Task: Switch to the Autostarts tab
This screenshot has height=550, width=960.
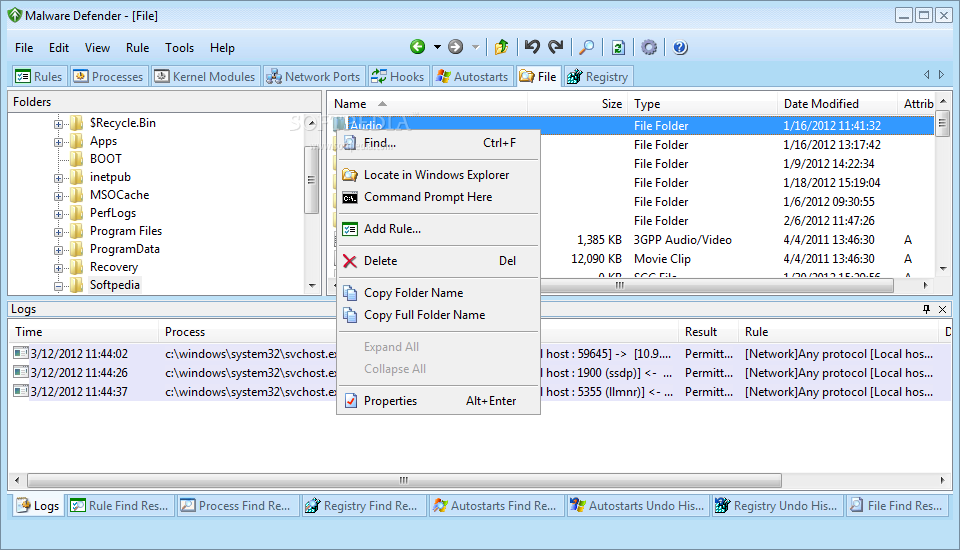Action: 472,77
